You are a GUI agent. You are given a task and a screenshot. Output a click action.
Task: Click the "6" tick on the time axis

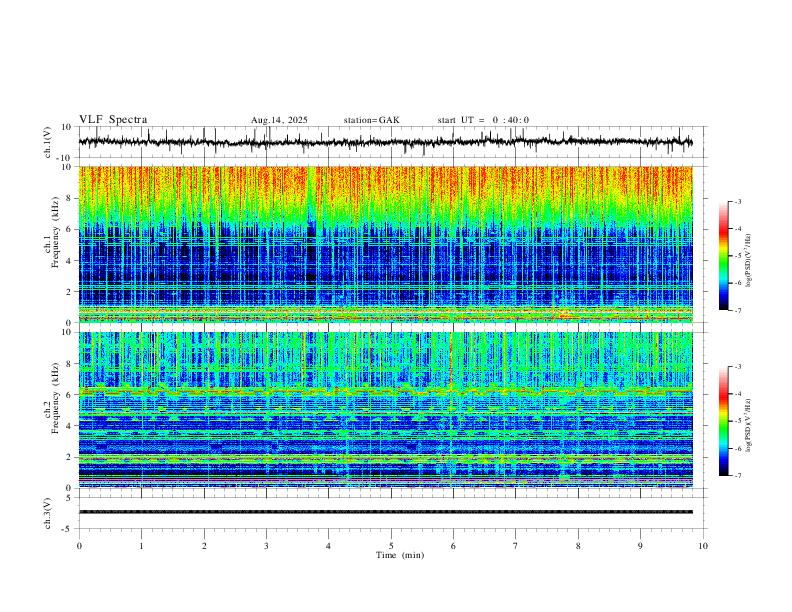click(x=453, y=546)
